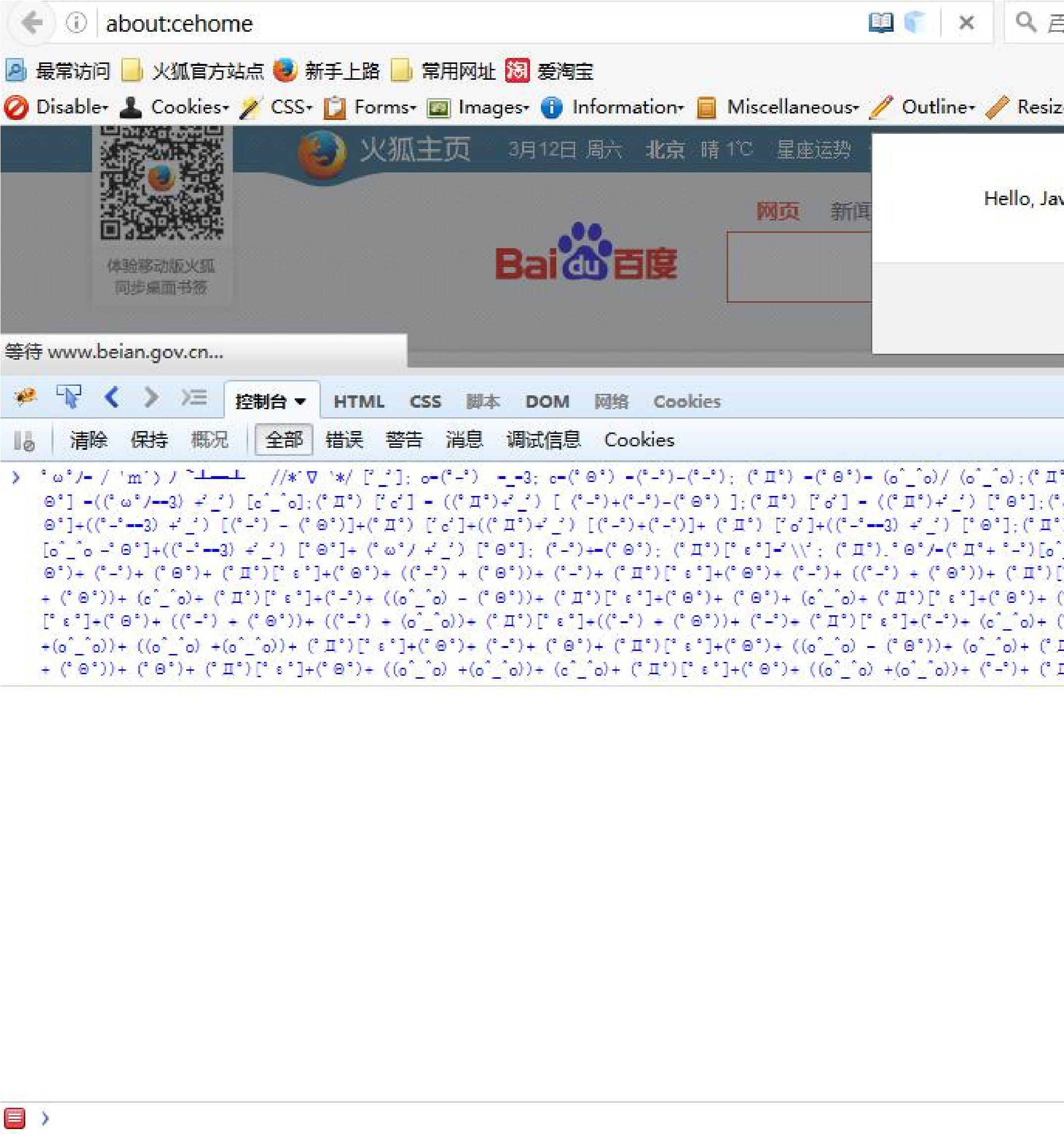1064x1134 pixels.
Task: Open 常用网址 bookmark folder
Action: coord(442,71)
